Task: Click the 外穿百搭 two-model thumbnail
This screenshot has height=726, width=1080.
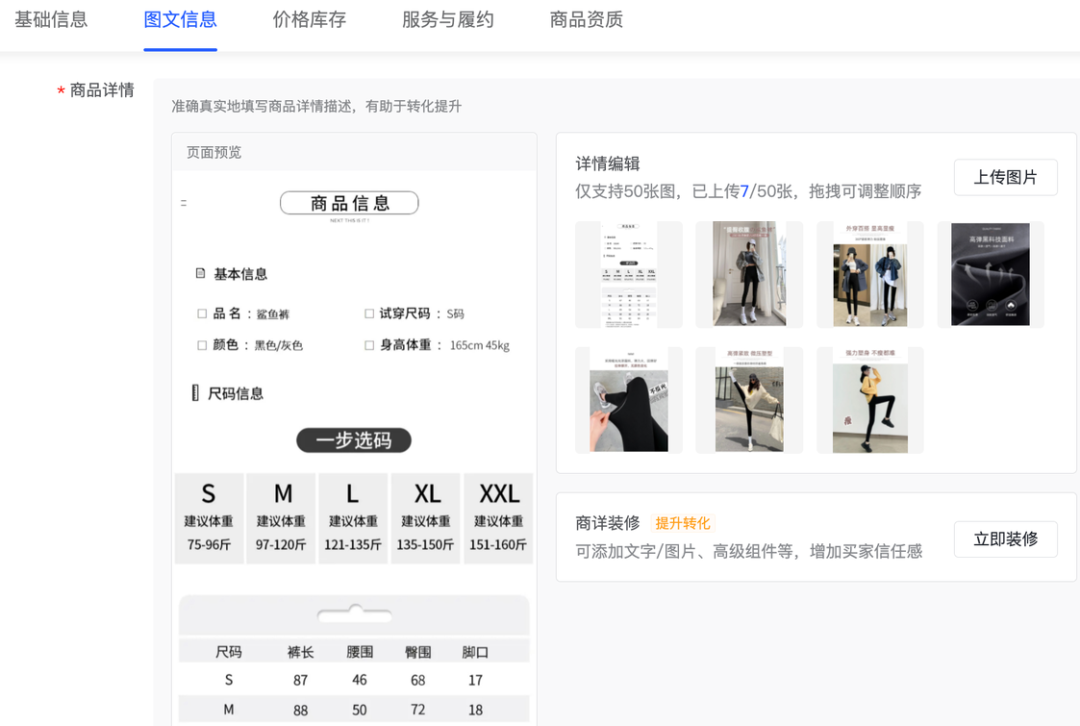Action: (870, 274)
